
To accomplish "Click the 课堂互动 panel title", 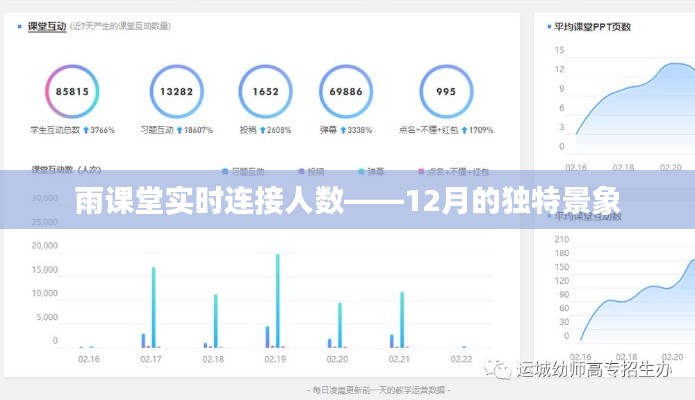I will [x=47, y=27].
